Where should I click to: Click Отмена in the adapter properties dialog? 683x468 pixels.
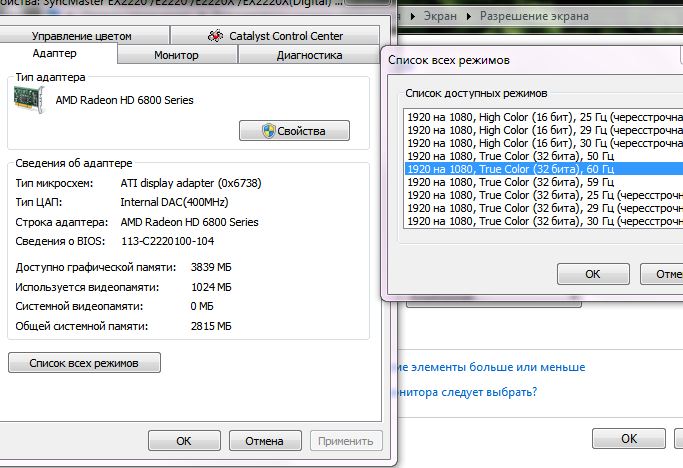(265, 440)
